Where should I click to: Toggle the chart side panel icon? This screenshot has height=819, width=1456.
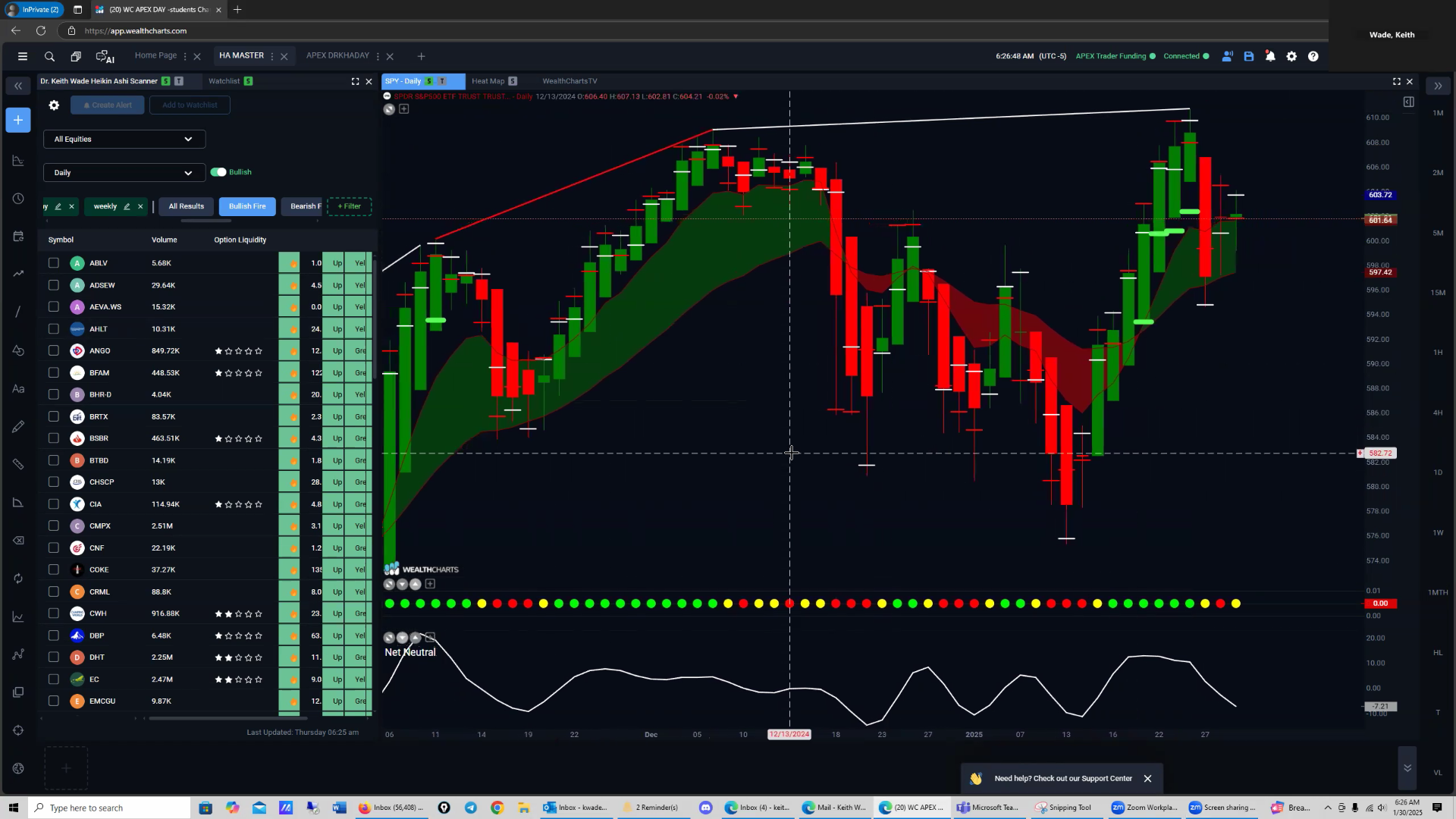(1408, 102)
